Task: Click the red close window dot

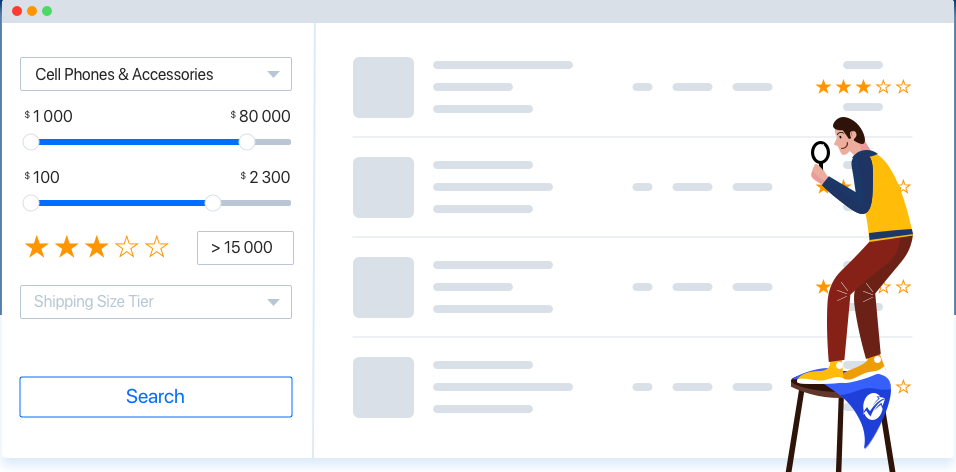Action: click(x=16, y=10)
